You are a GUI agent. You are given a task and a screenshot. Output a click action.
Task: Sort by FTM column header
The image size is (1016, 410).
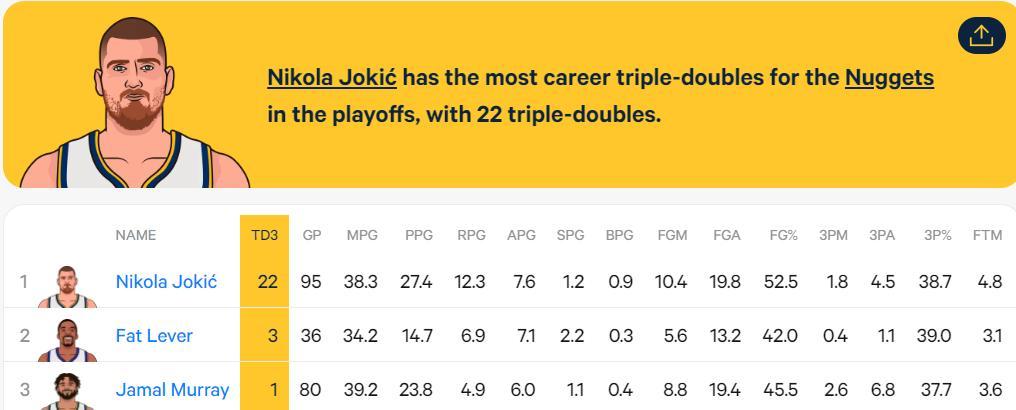point(987,235)
